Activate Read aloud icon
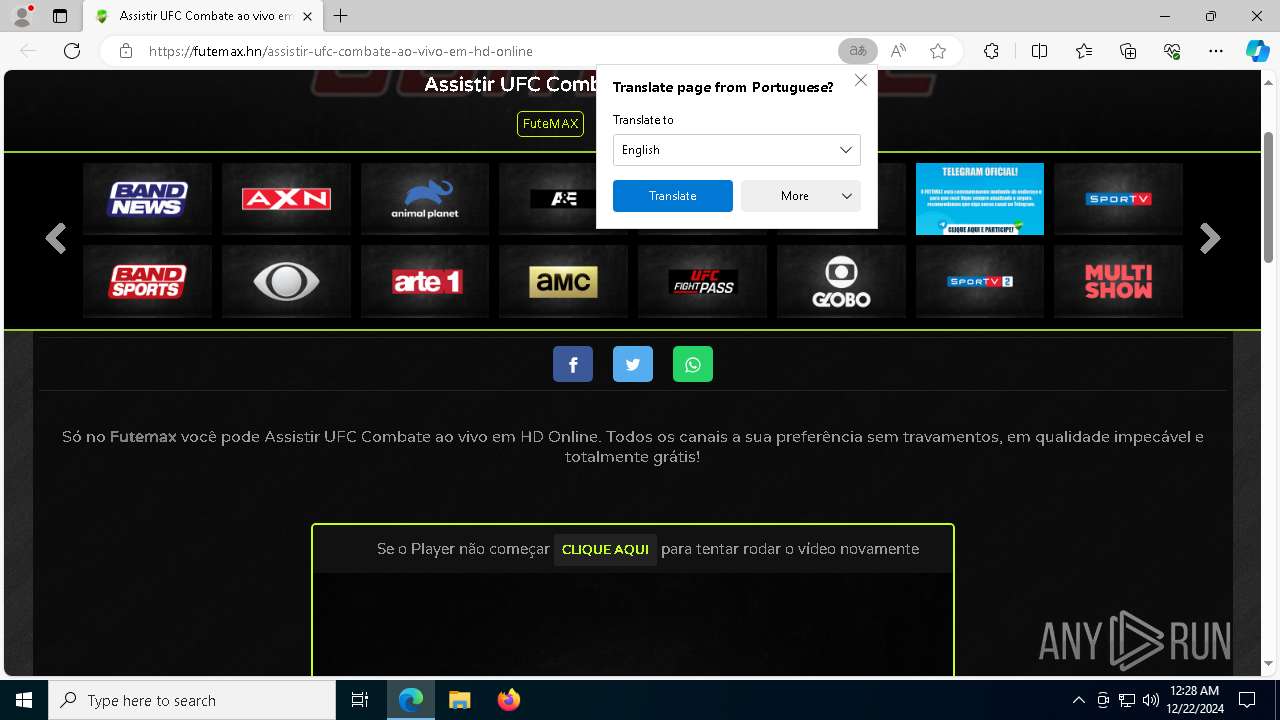The image size is (1280, 720). point(898,51)
